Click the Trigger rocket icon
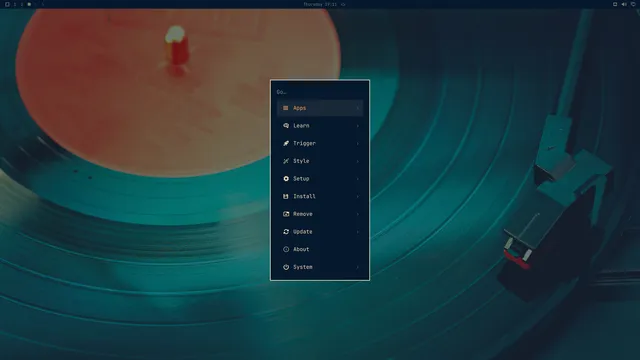Screen dimensions: 640x360 point(286,143)
